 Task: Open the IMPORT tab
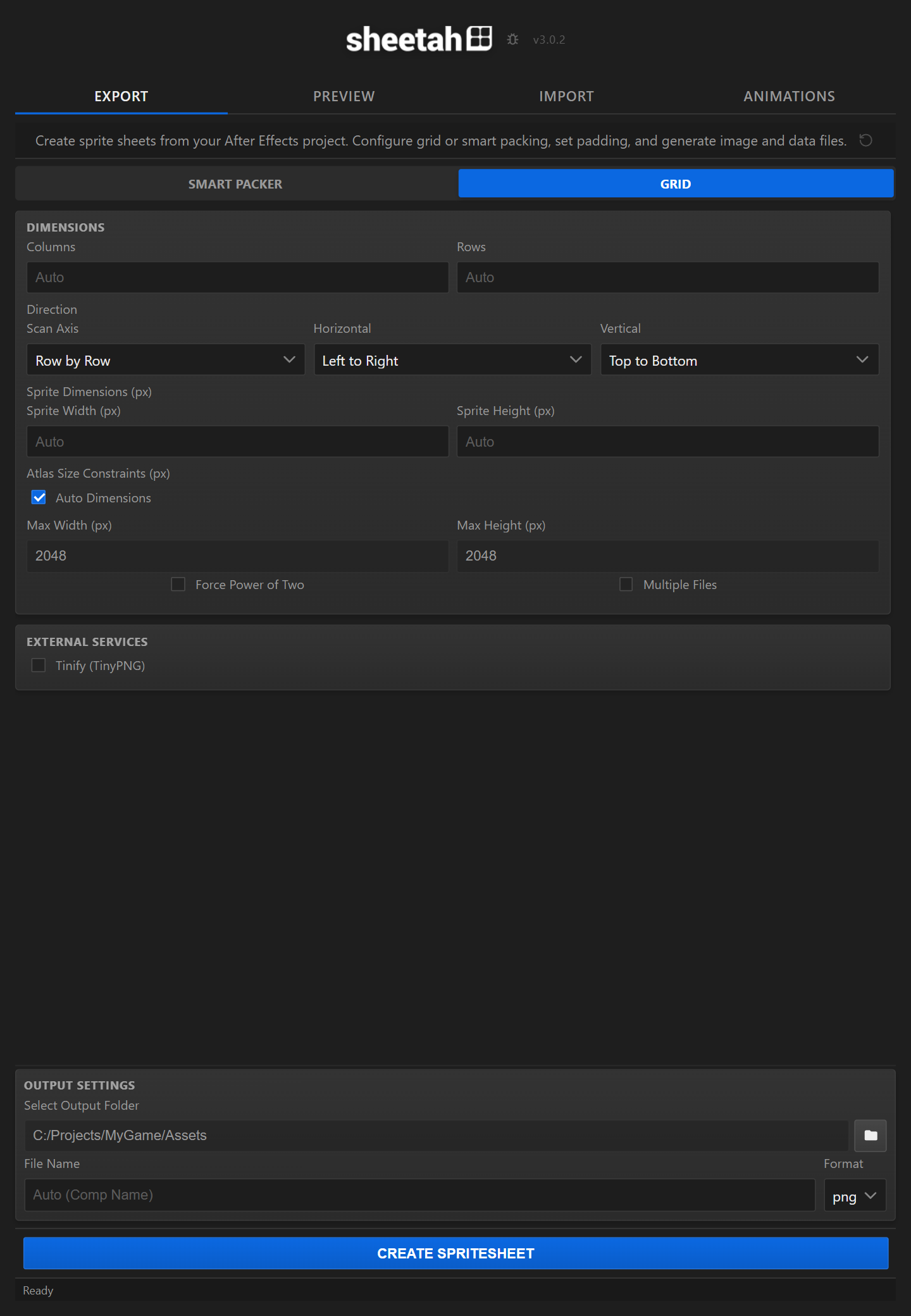coord(567,96)
